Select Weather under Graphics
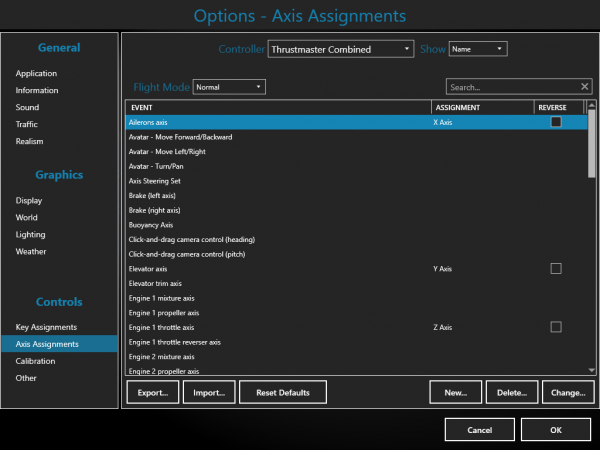This screenshot has height=450, width=600. coord(31,251)
